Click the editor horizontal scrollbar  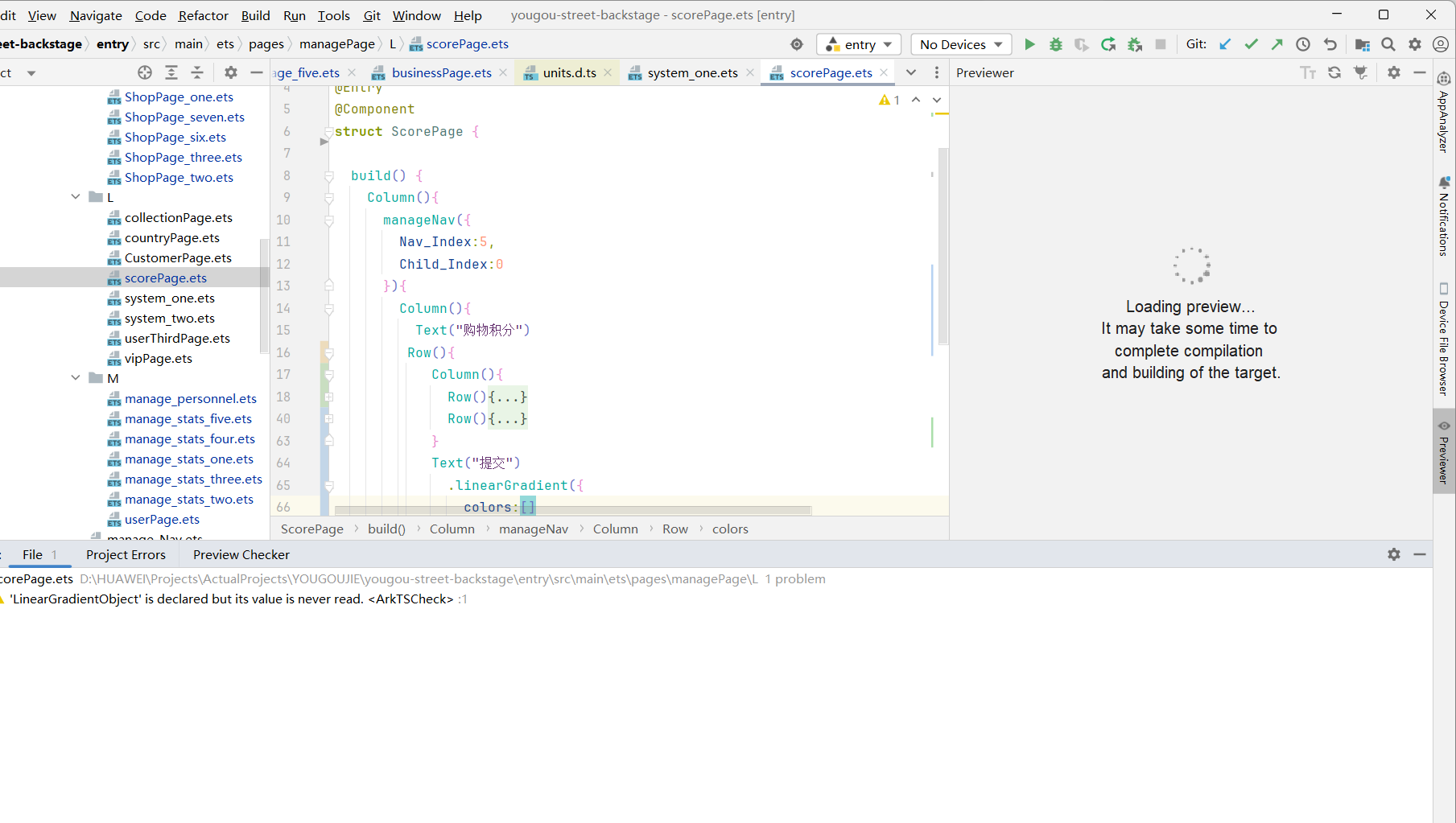573,510
